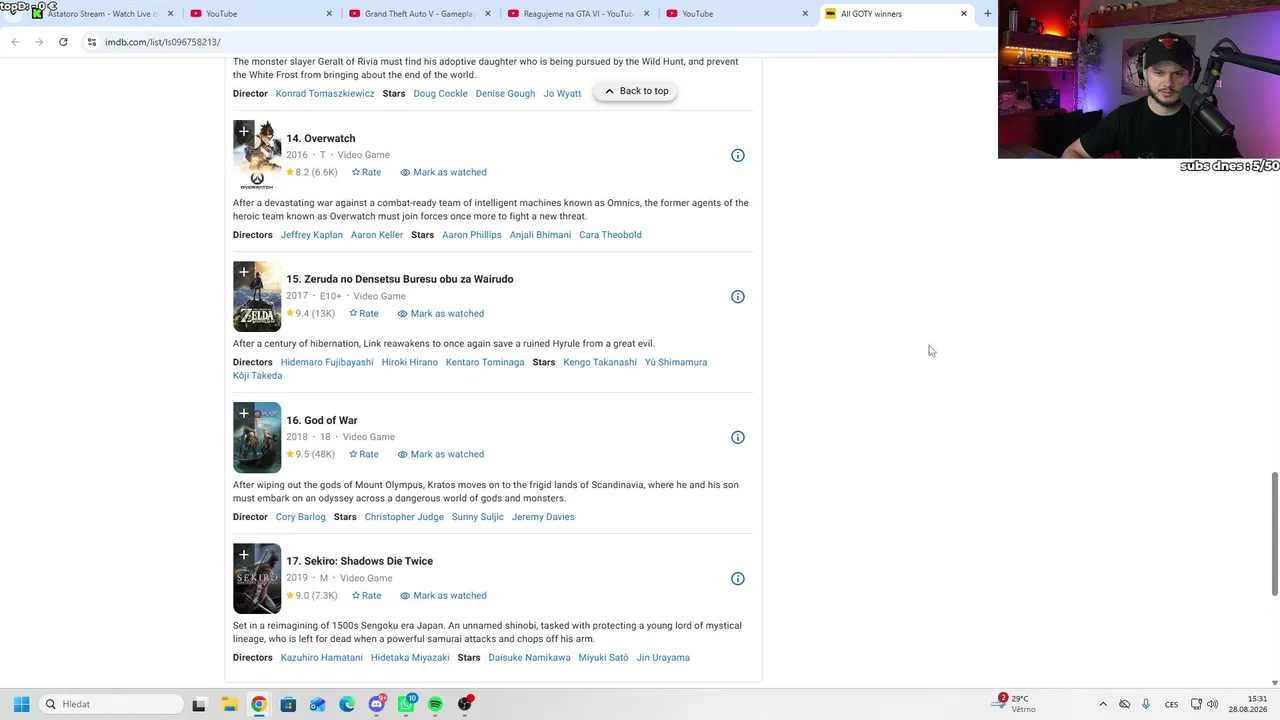Open volume control in system tray
This screenshot has width=1280, height=720.
1213,704
